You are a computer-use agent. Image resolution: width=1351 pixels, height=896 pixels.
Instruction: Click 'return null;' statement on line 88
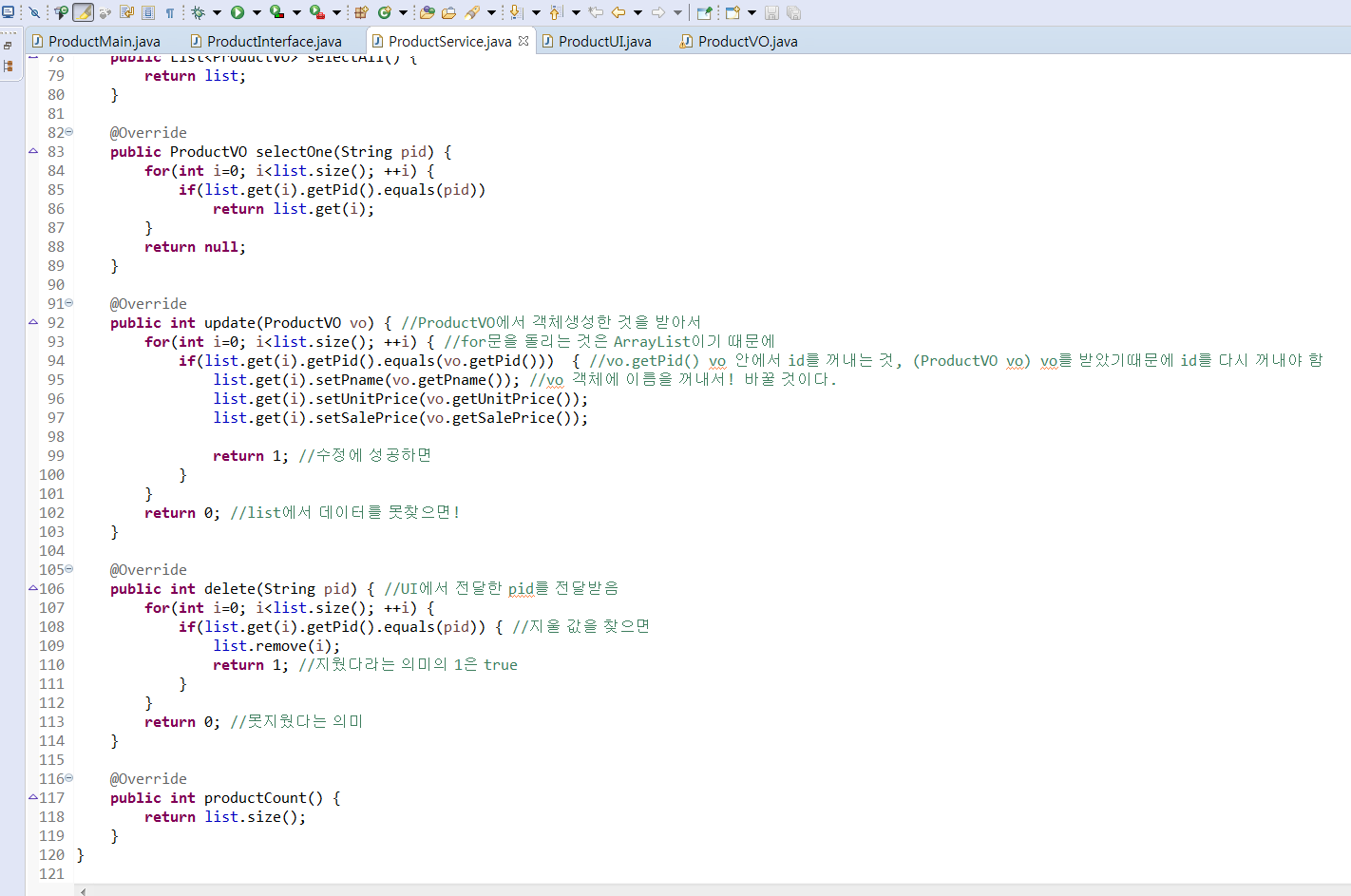(195, 246)
